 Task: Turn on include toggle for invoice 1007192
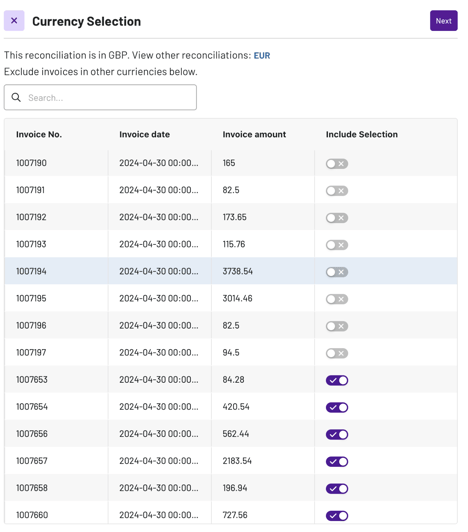337,218
